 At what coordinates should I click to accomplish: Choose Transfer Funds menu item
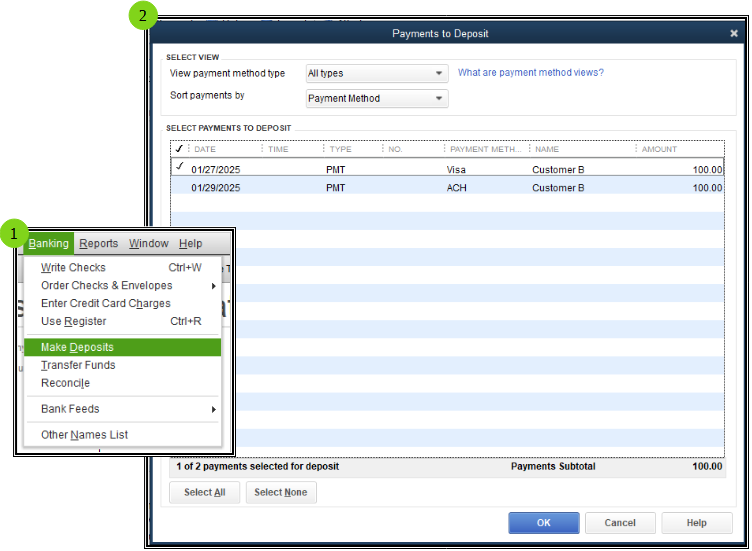pos(122,365)
